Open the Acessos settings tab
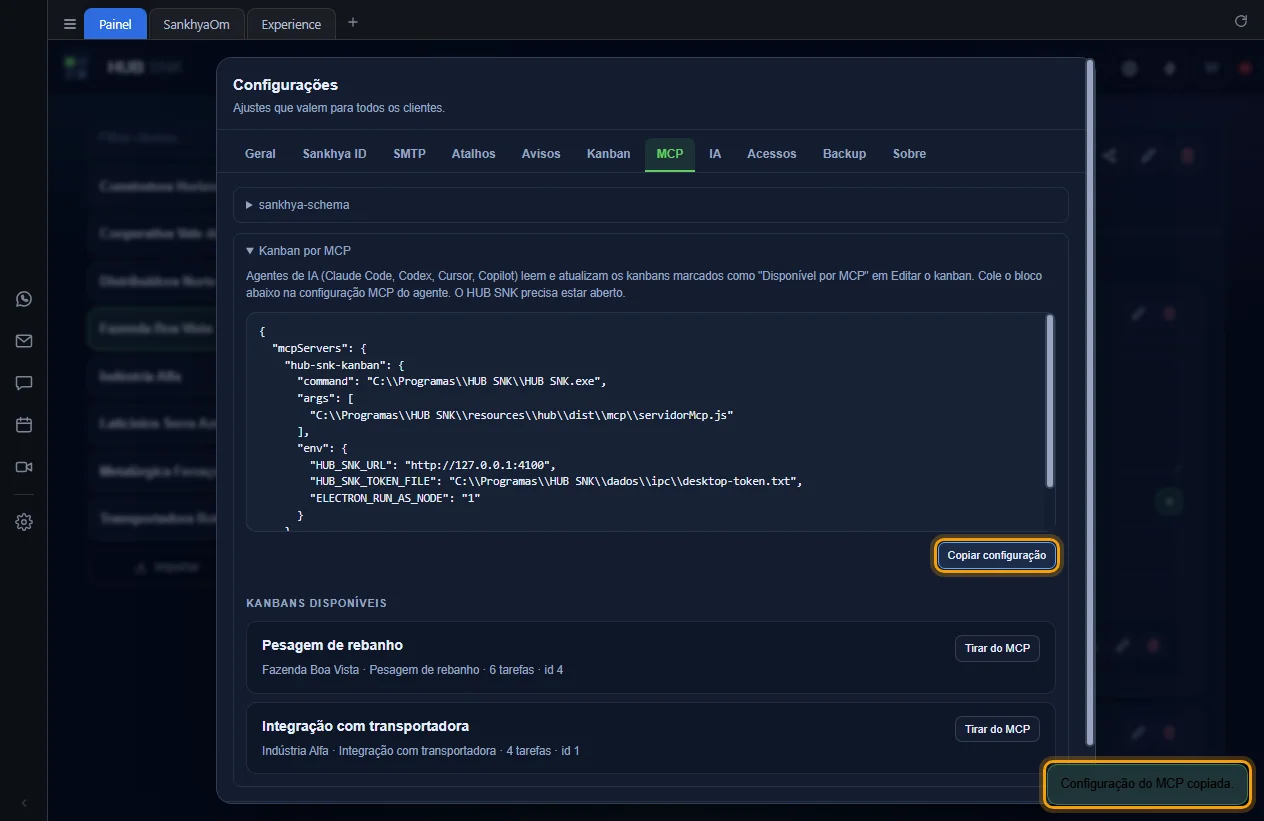The height and width of the screenshot is (821, 1264). [771, 154]
